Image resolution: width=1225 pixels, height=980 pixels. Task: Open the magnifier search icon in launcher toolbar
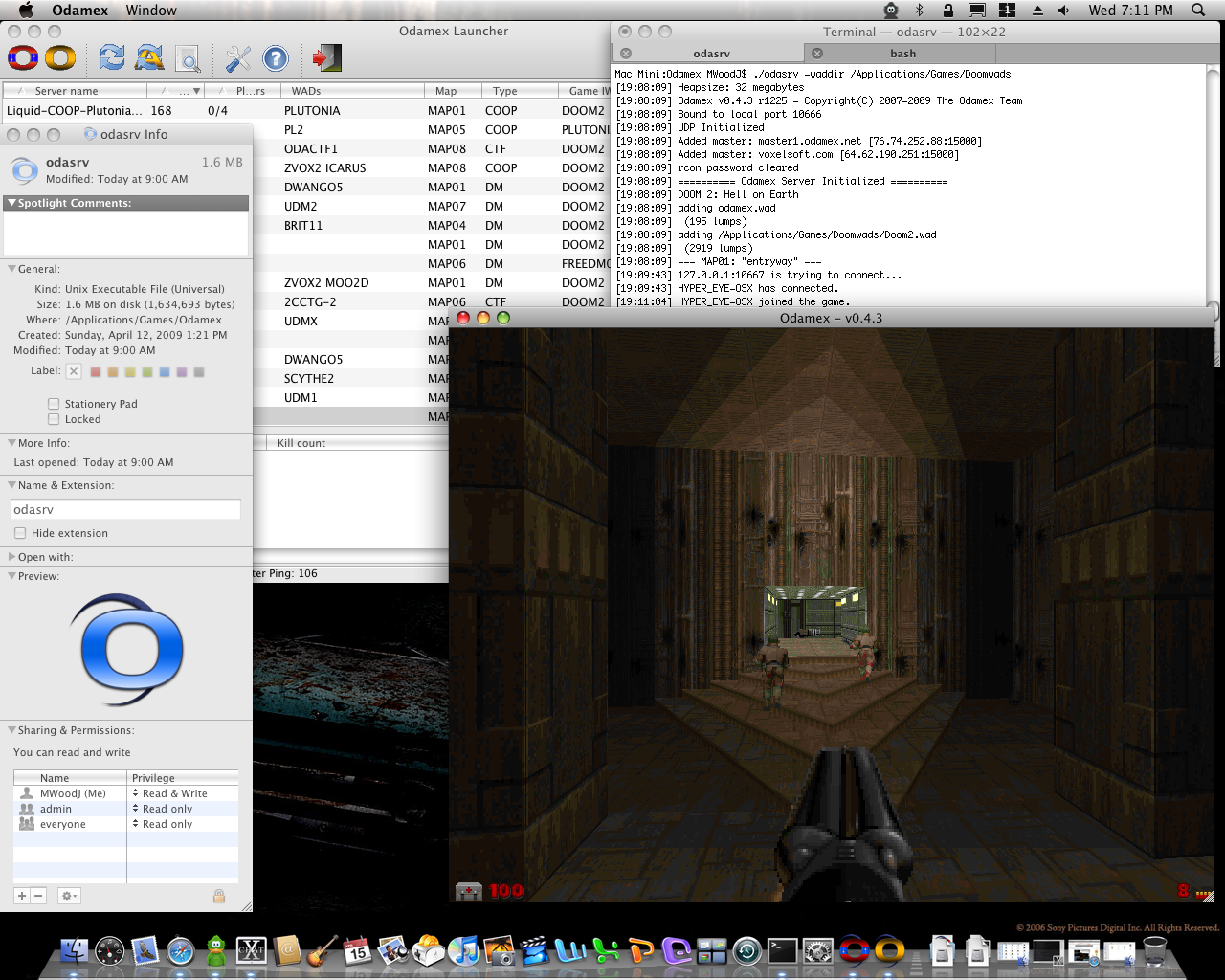point(189,59)
